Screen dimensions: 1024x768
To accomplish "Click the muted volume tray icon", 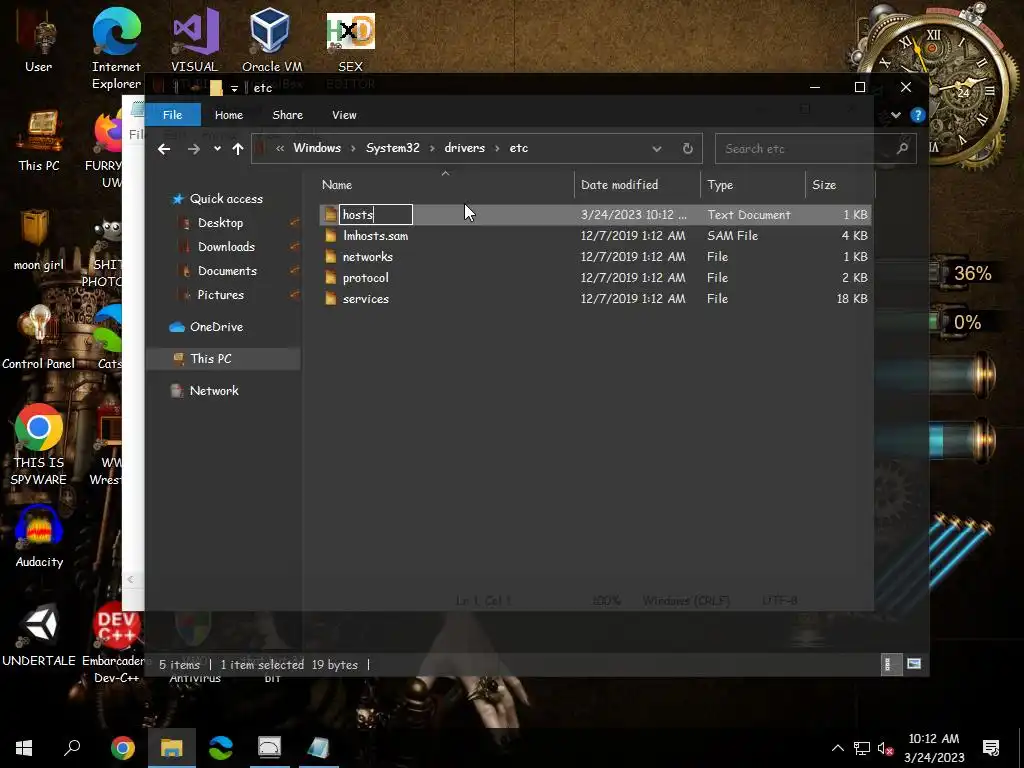I will [x=885, y=748].
